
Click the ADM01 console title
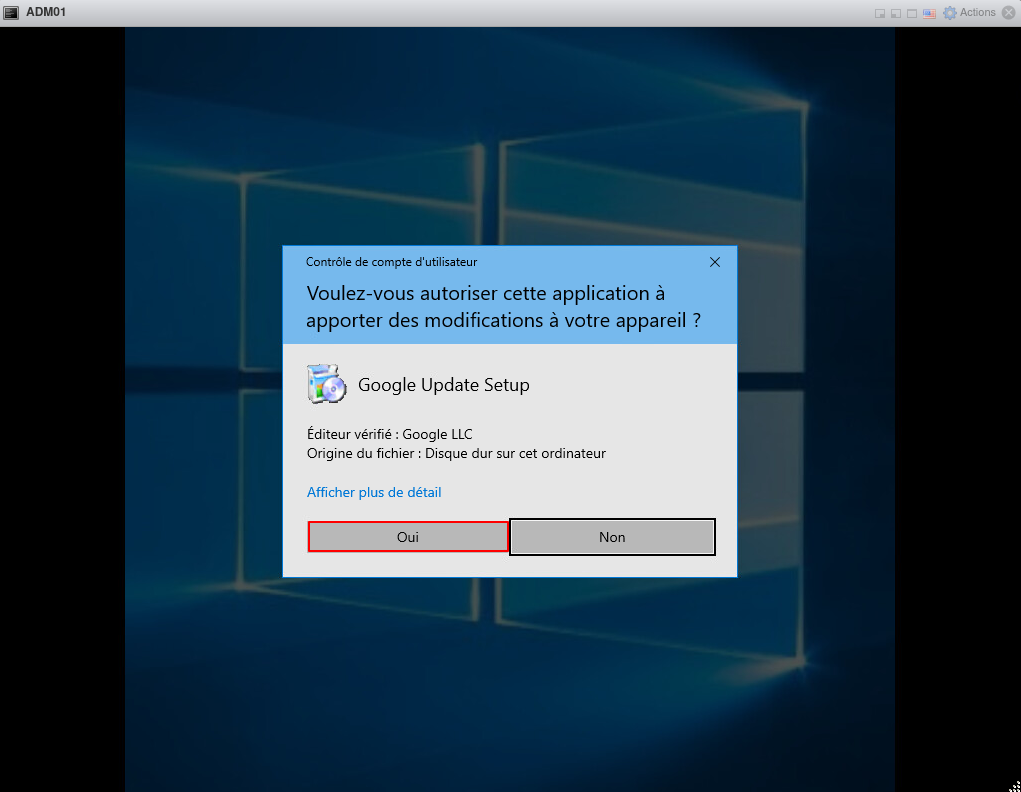click(x=46, y=13)
